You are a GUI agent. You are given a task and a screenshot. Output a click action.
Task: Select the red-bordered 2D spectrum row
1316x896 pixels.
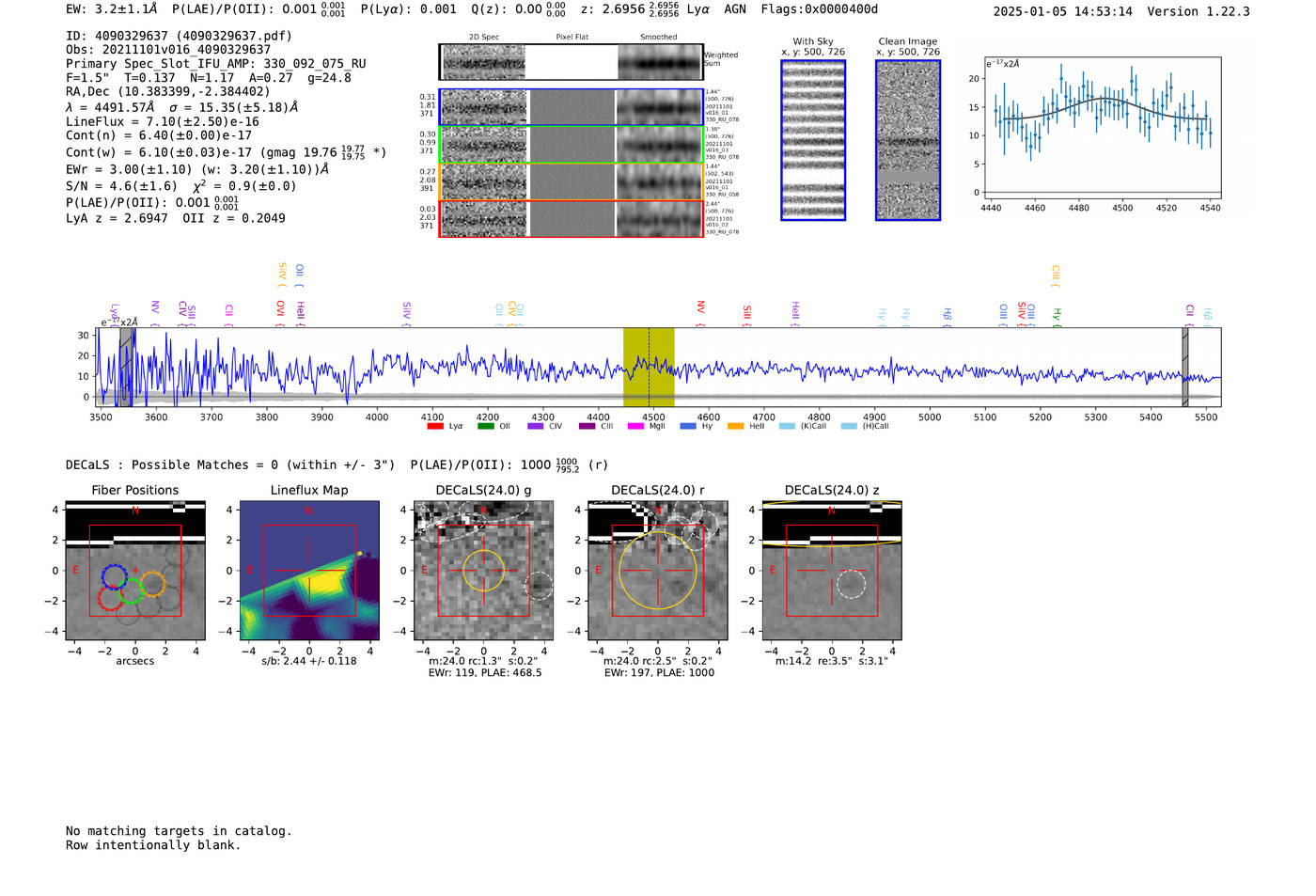(572, 218)
